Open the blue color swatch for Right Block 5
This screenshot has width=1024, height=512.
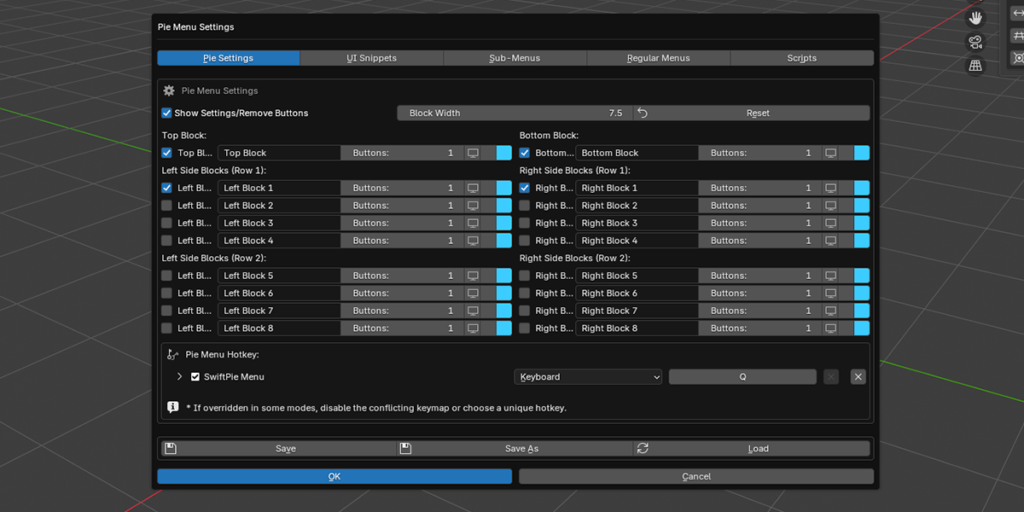pyautogui.click(x=862, y=276)
